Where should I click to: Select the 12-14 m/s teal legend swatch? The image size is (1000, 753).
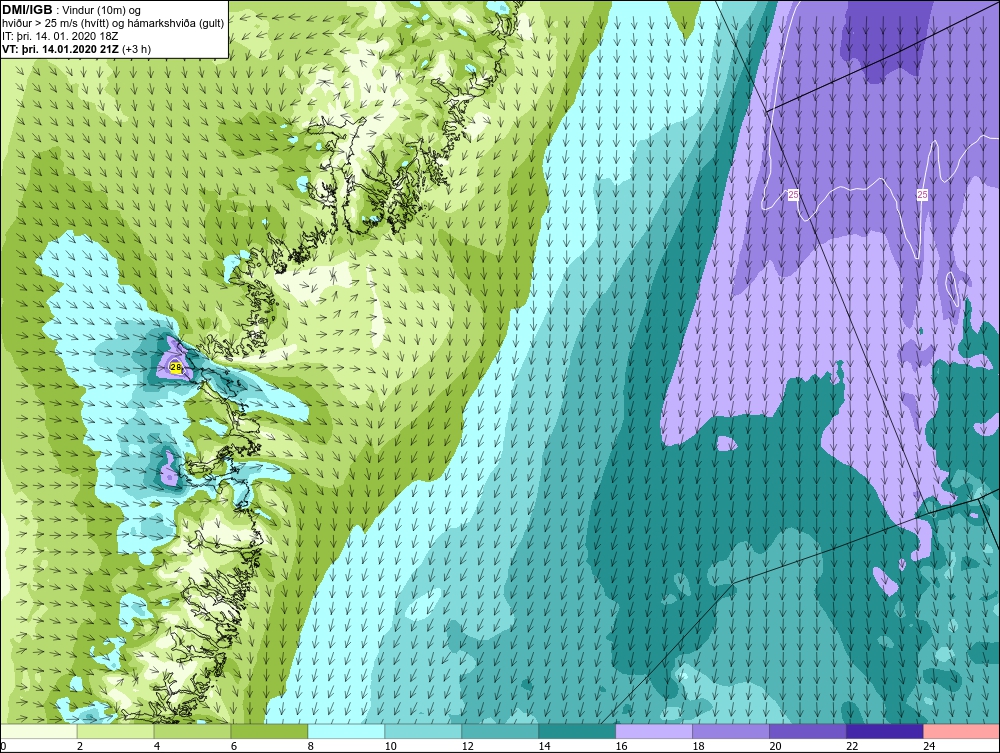click(x=500, y=731)
